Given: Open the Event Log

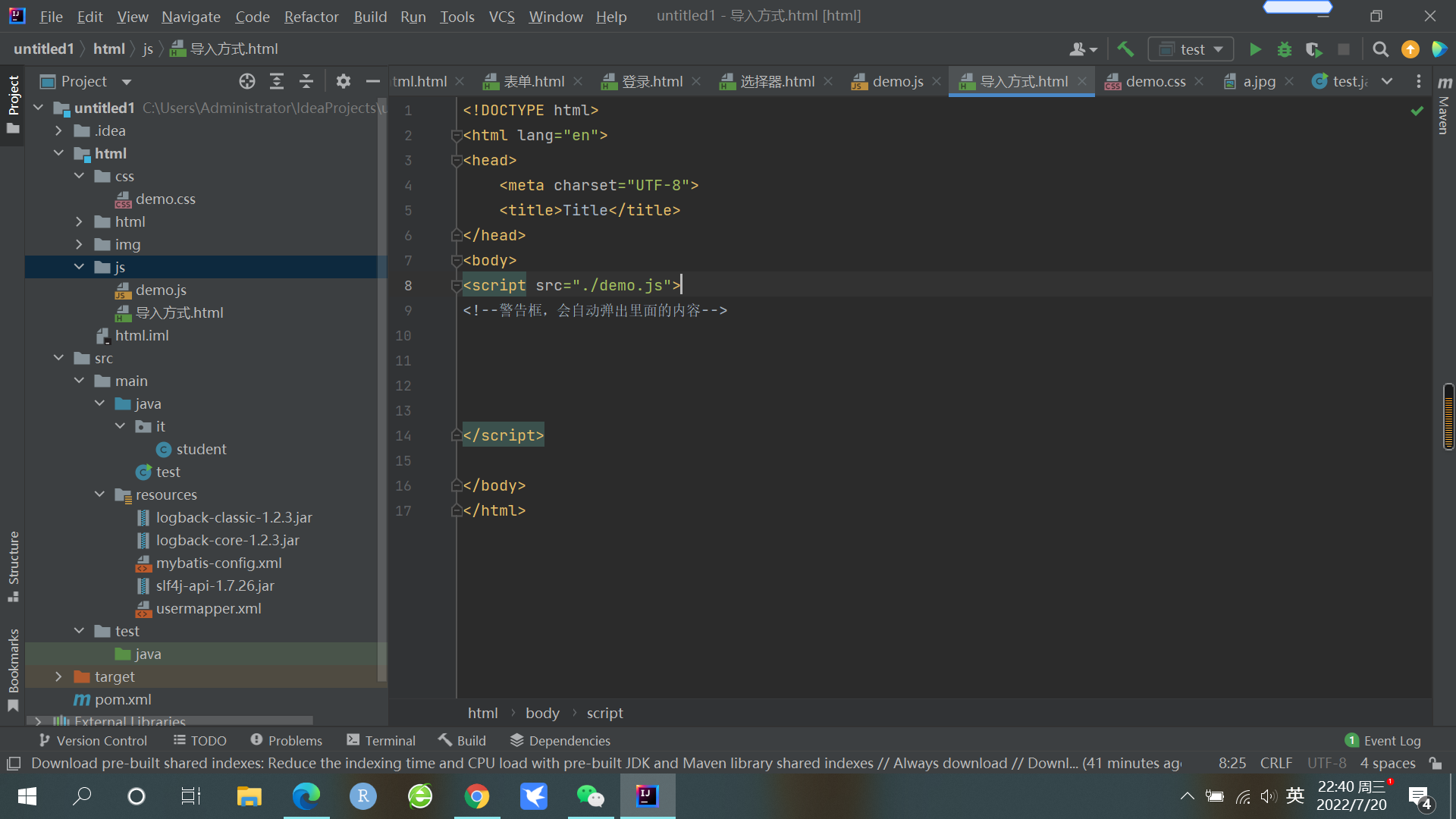Looking at the screenshot, I should coord(1383,741).
